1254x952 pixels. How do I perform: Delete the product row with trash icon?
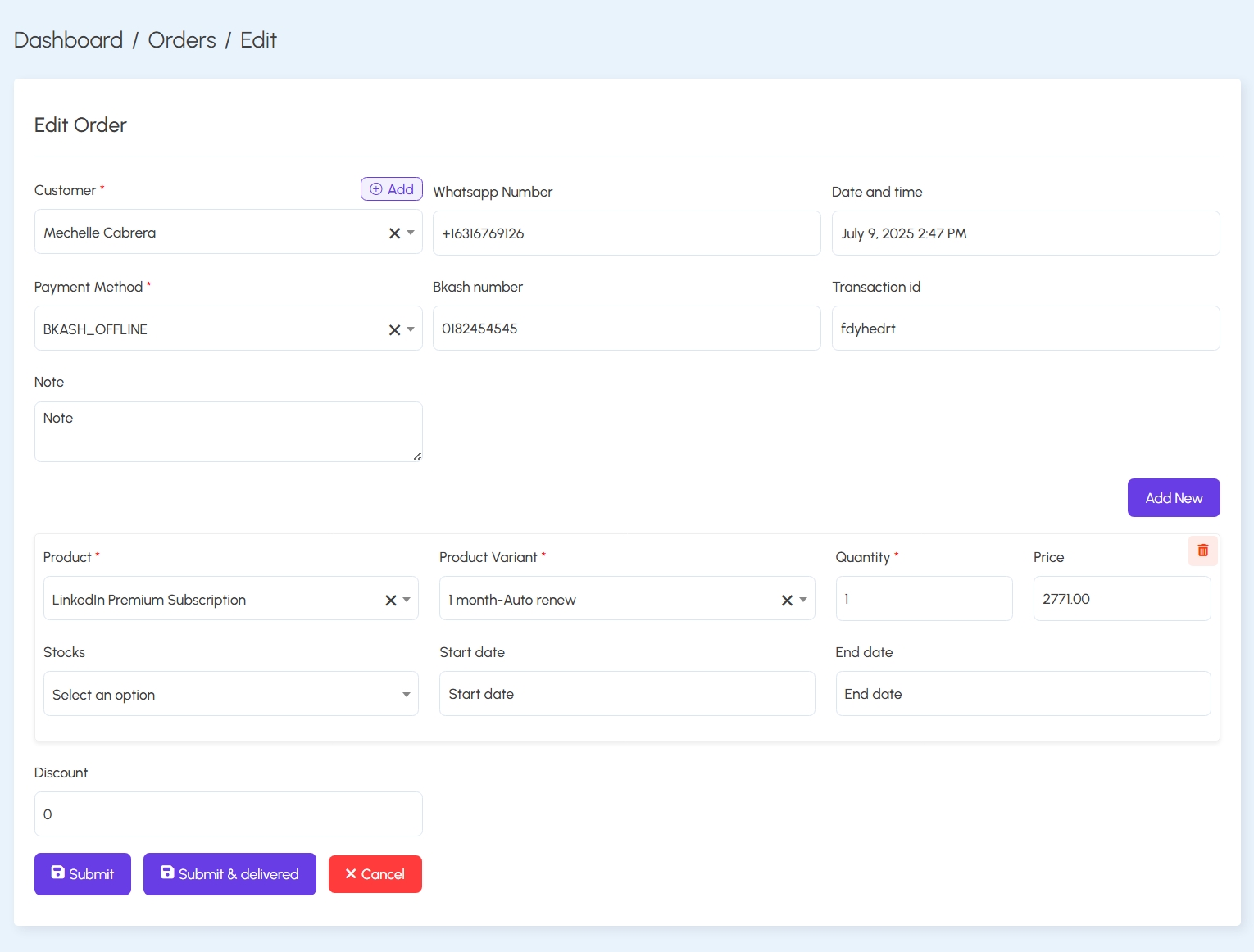(1202, 551)
